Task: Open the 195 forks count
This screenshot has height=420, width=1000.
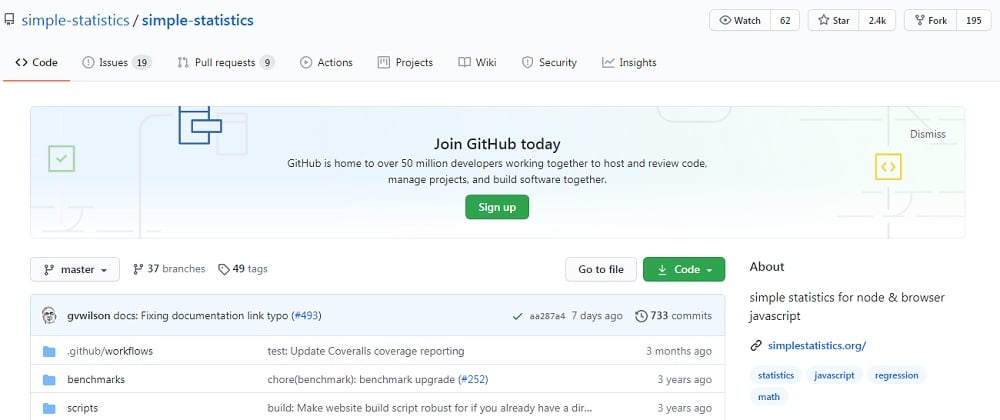Action: 974,20
